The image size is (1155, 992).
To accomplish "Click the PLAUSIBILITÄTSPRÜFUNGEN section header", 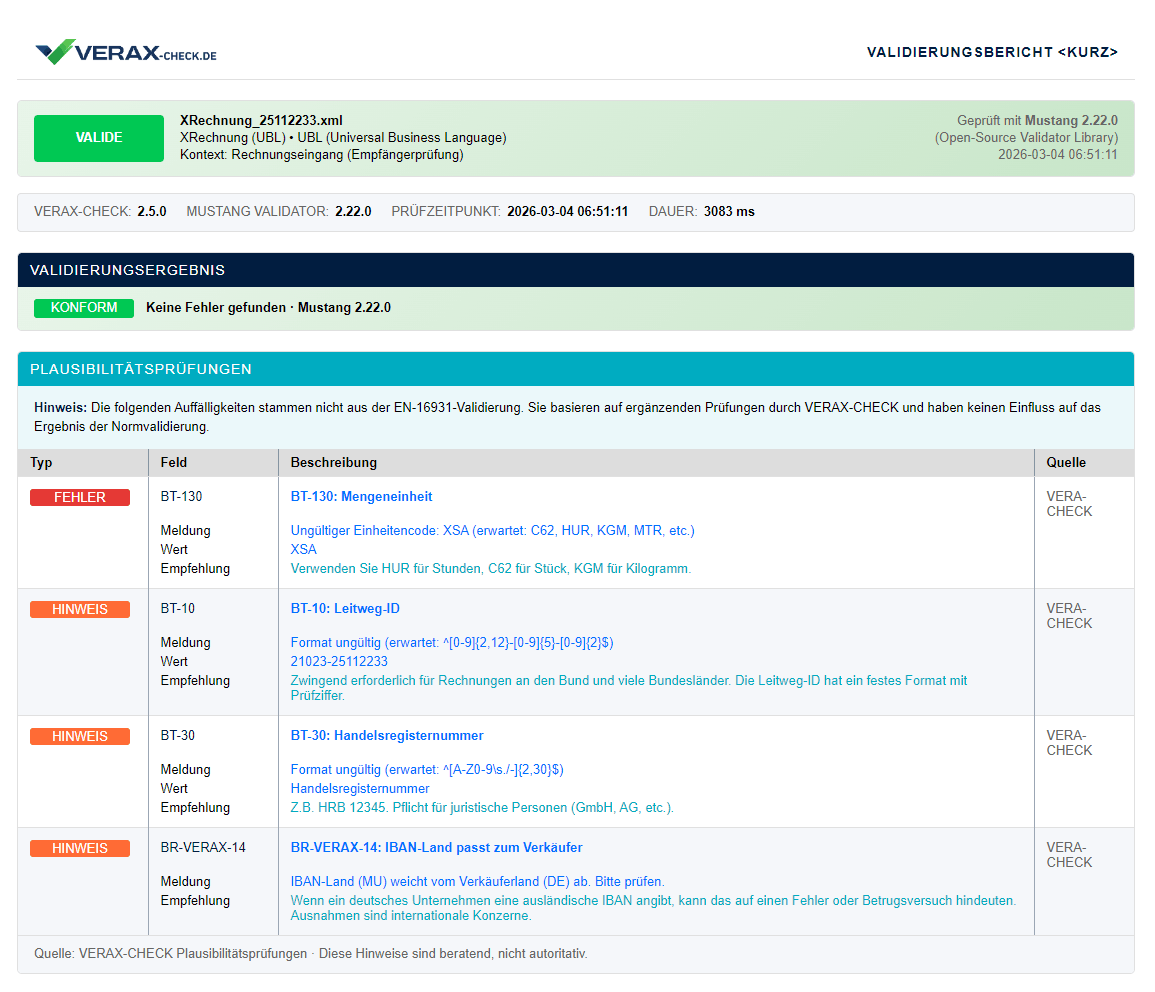I will [x=575, y=369].
